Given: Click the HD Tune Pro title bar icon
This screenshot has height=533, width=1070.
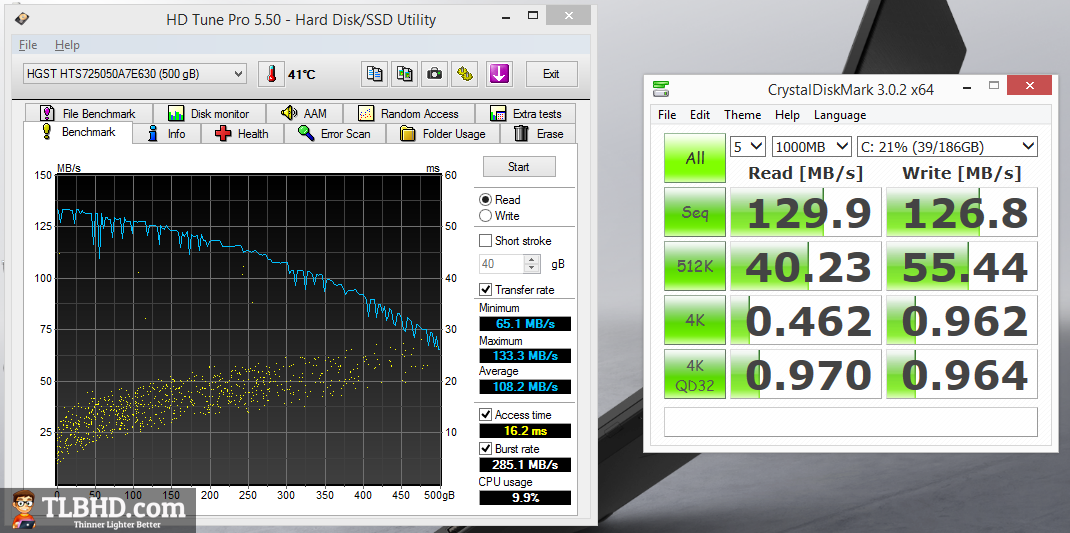Looking at the screenshot, I should (x=23, y=20).
